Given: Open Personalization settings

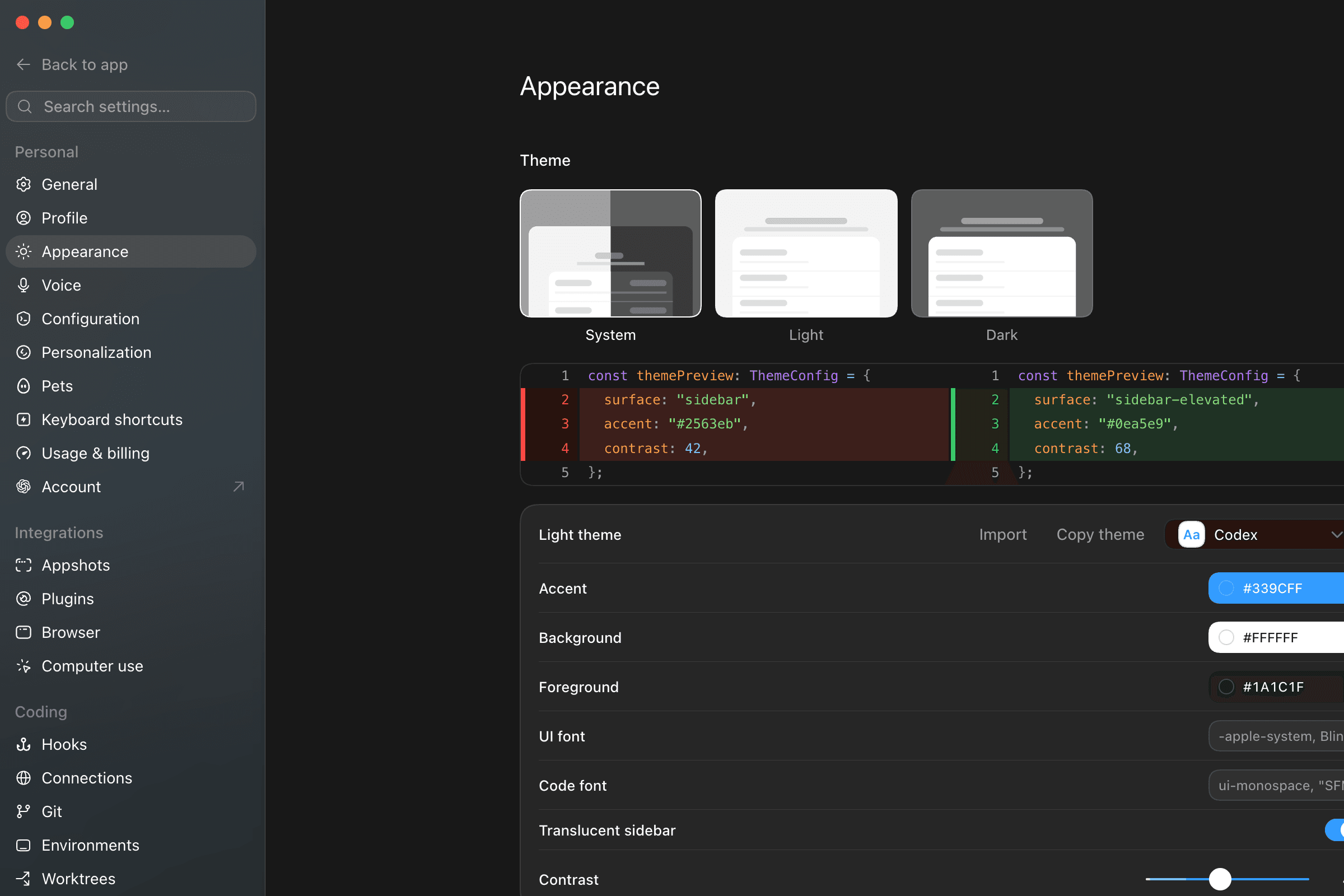Looking at the screenshot, I should [x=131, y=352].
